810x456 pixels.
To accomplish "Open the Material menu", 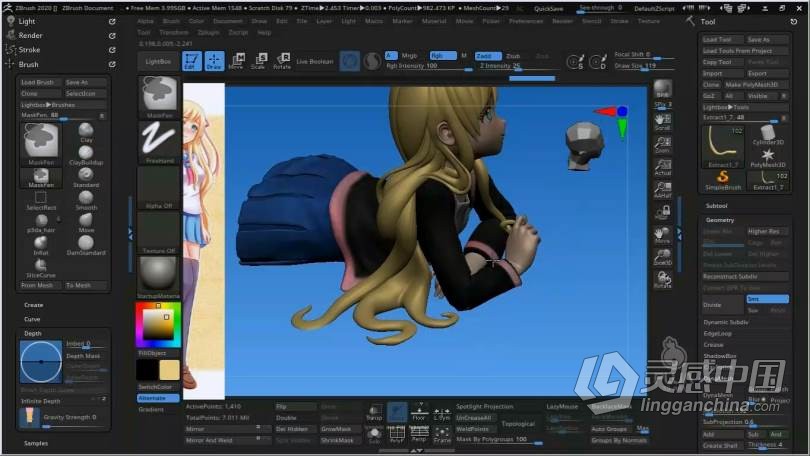I will [x=434, y=21].
